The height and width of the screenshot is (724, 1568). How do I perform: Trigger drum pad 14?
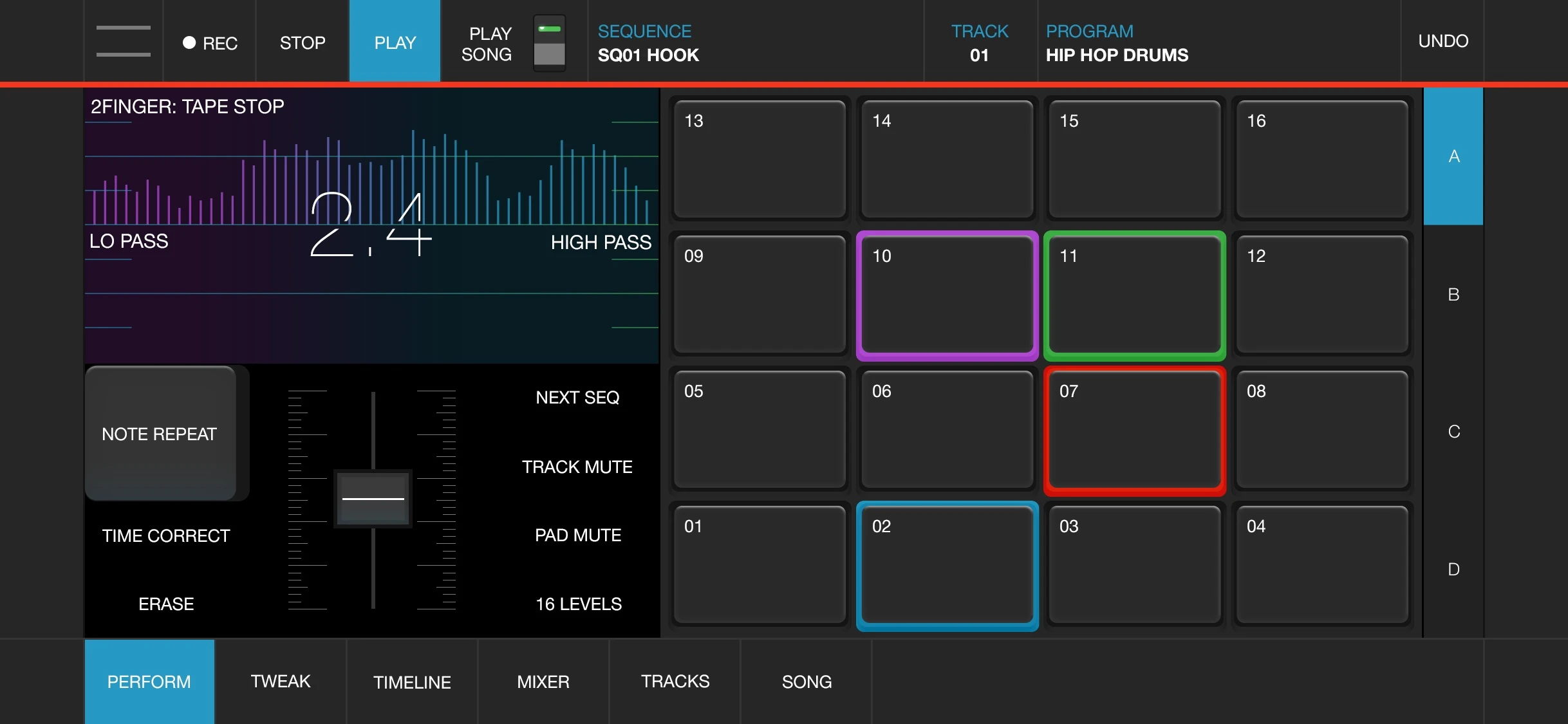(947, 160)
